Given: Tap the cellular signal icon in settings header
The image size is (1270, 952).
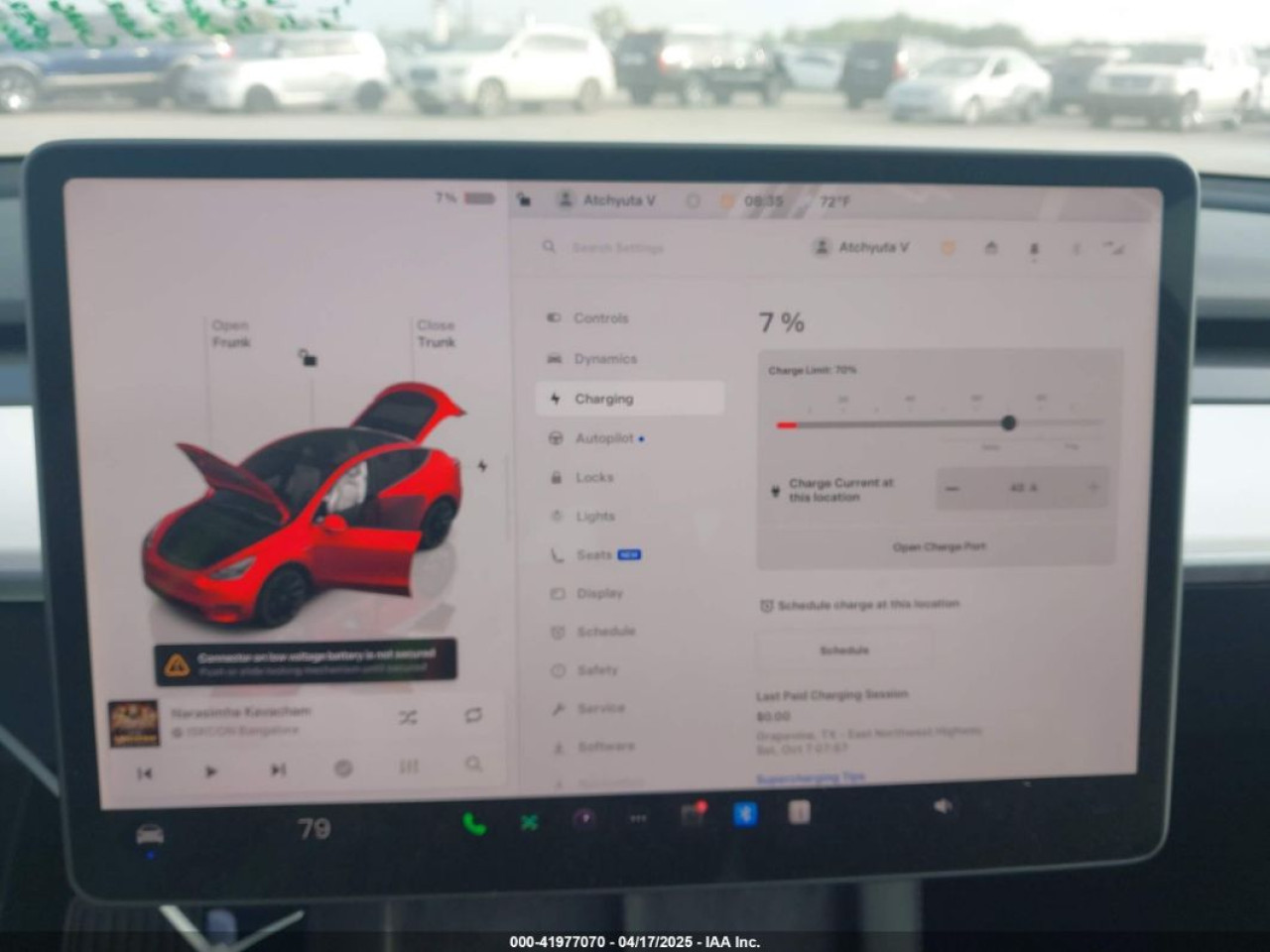Looking at the screenshot, I should [1115, 248].
